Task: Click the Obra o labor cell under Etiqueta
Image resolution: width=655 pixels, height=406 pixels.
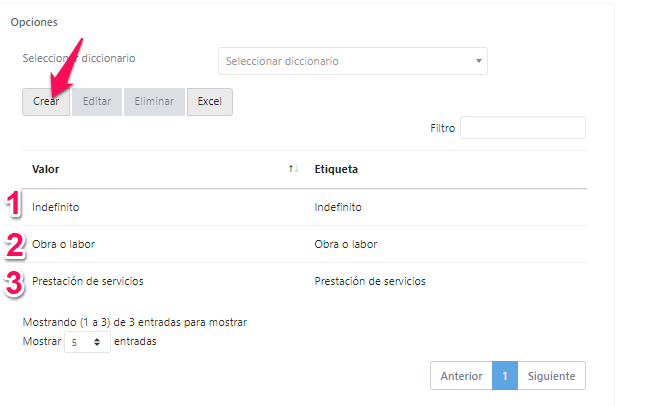Action: click(x=345, y=244)
